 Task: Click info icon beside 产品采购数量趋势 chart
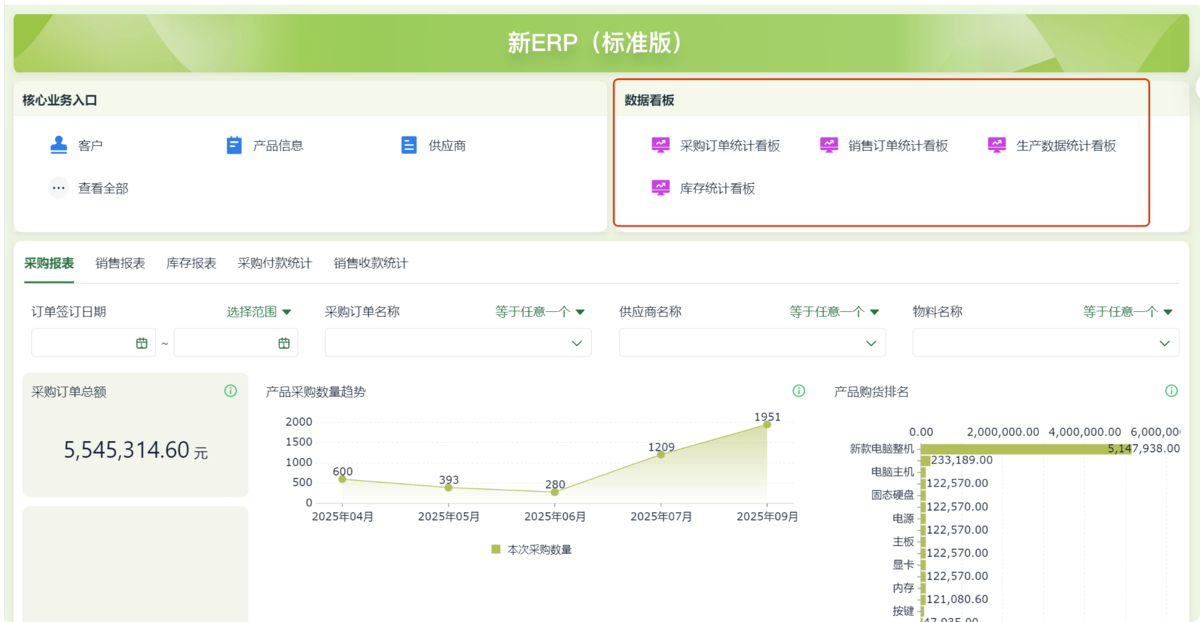coord(798,391)
